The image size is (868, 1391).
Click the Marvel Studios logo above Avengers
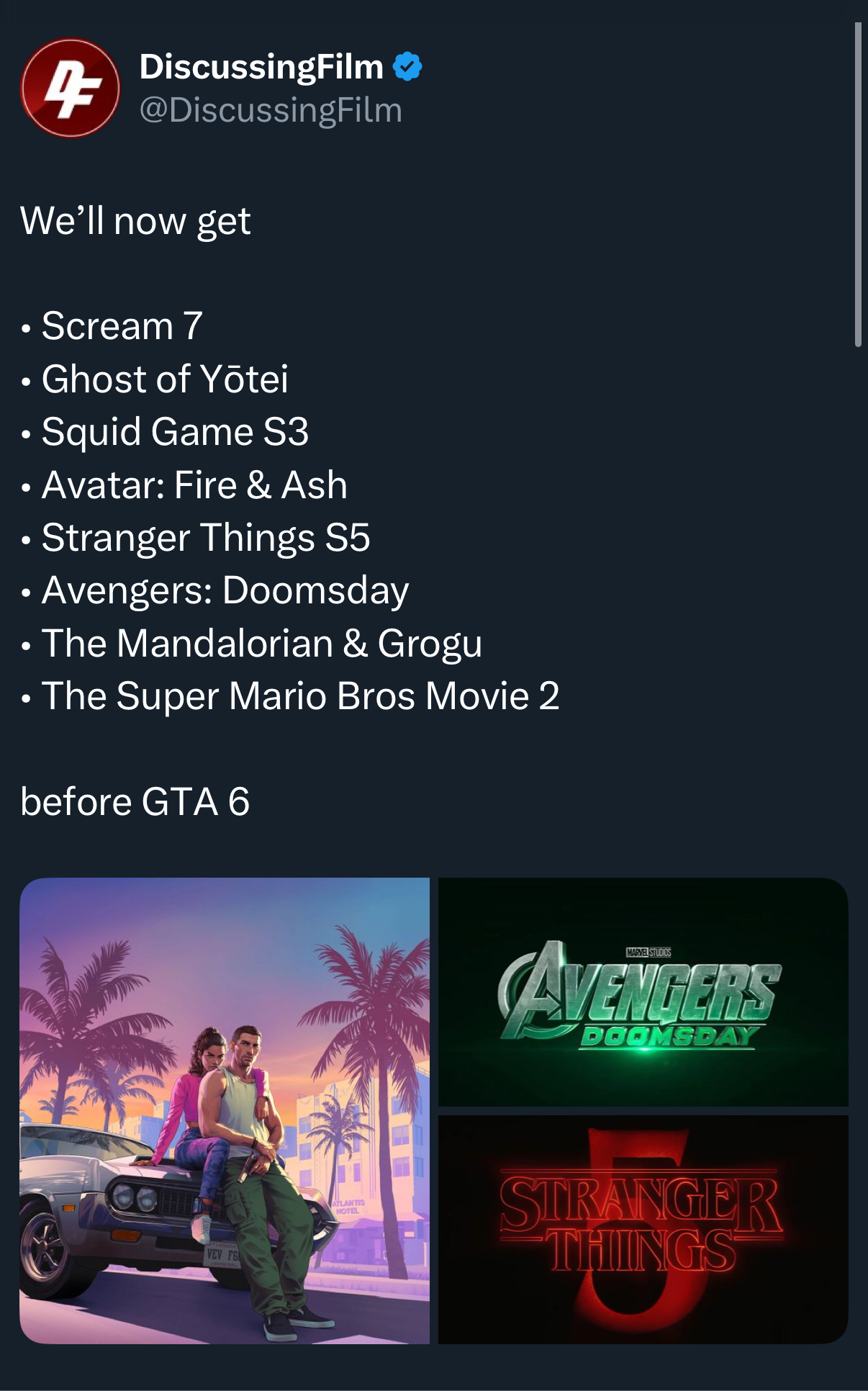pyautogui.click(x=648, y=952)
